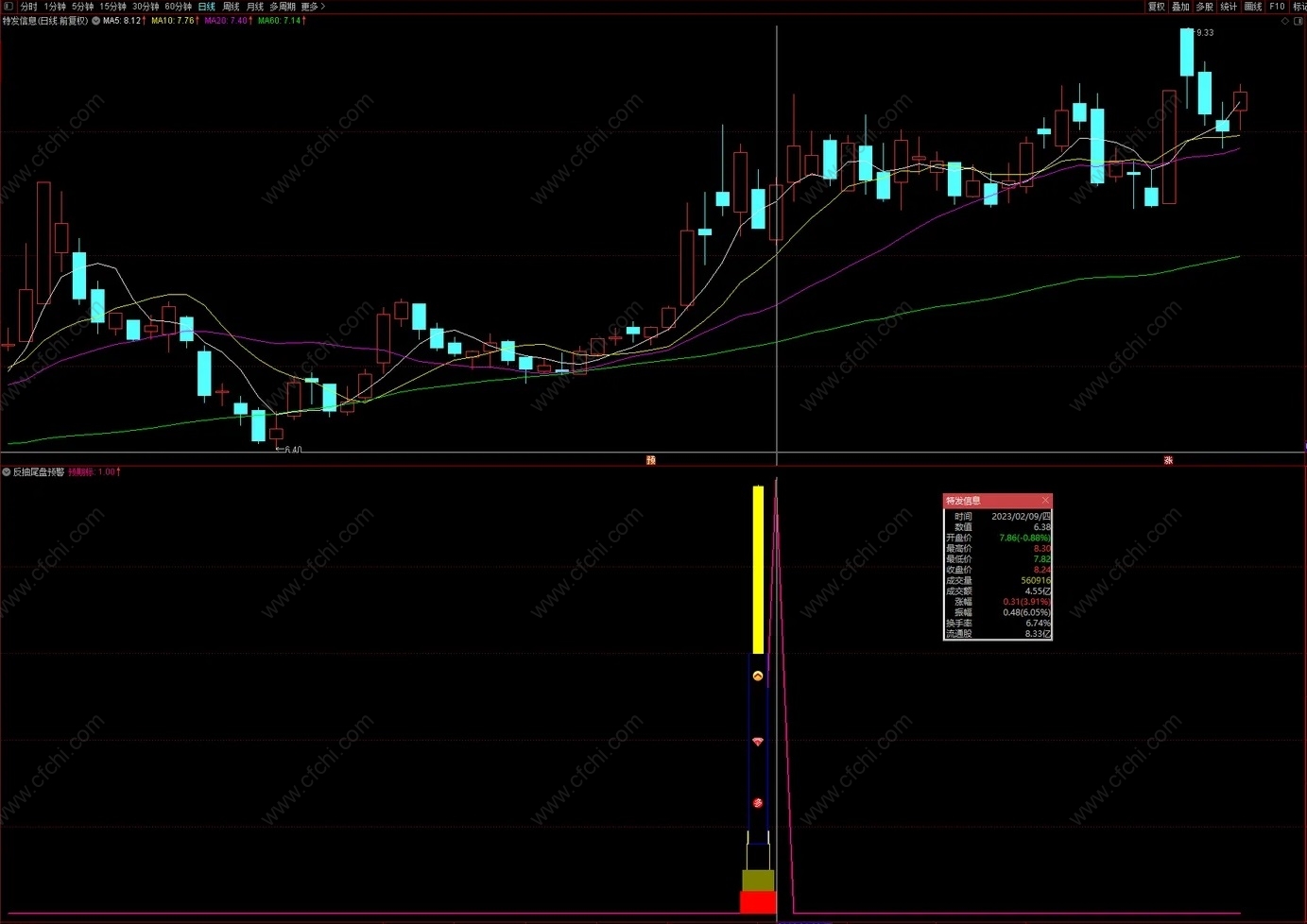Expand the 更多 periods menu
The height and width of the screenshot is (924, 1307).
(x=313, y=7)
